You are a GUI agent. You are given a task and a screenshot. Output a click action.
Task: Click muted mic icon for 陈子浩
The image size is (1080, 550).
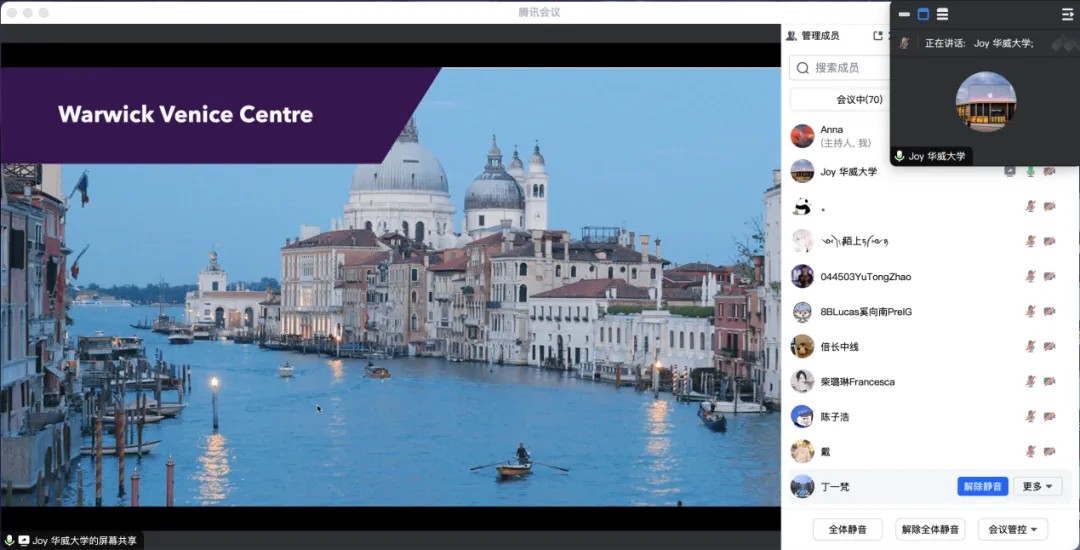(x=1030, y=416)
